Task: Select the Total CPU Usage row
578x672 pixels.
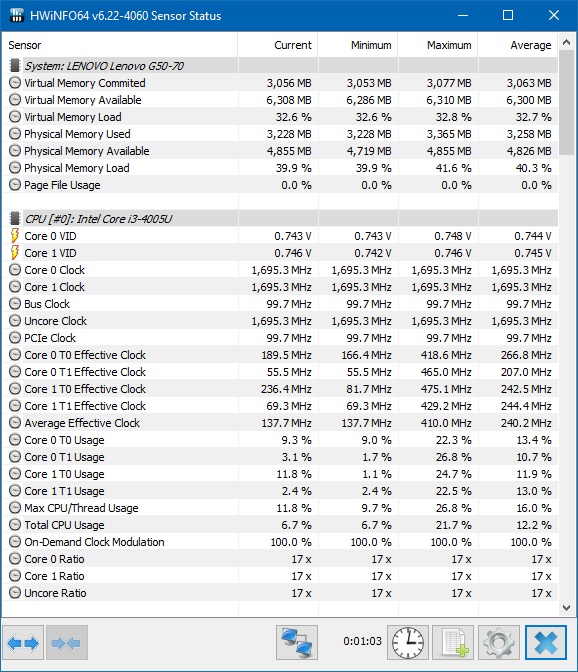Action: [280, 525]
